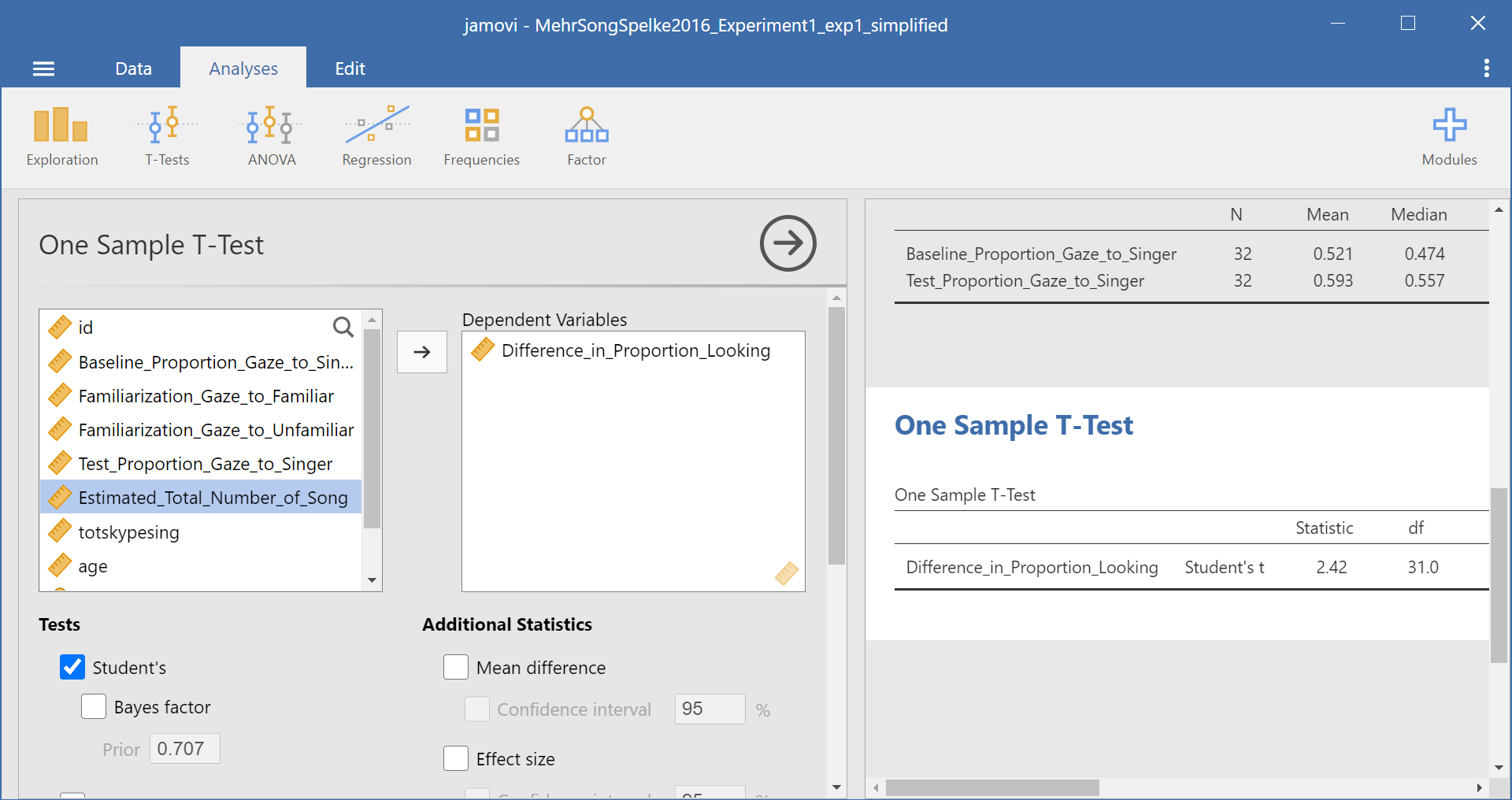Open the ANOVA analysis menu

(x=272, y=137)
